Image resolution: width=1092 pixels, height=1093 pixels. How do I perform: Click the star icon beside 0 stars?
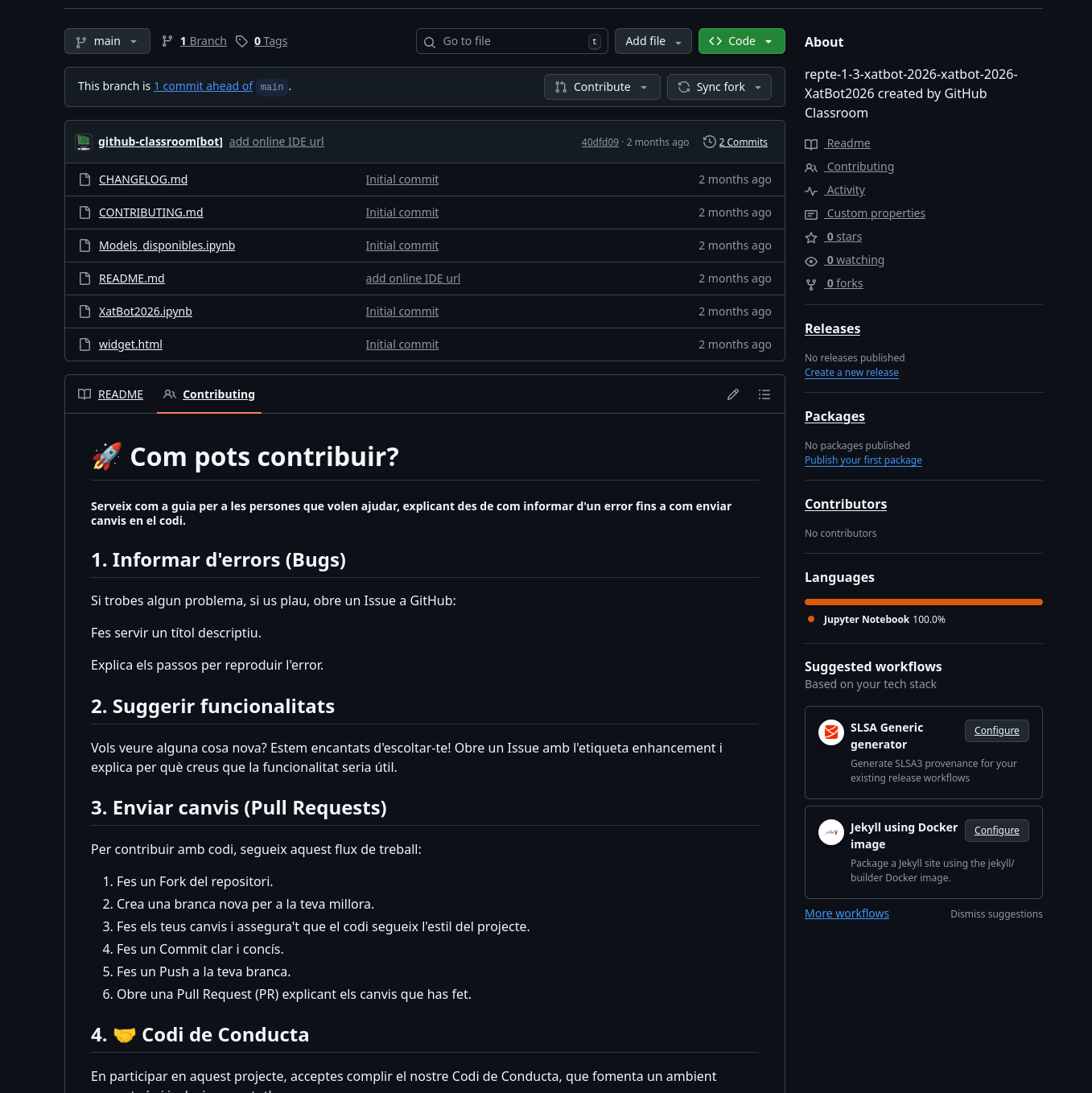[811, 237]
